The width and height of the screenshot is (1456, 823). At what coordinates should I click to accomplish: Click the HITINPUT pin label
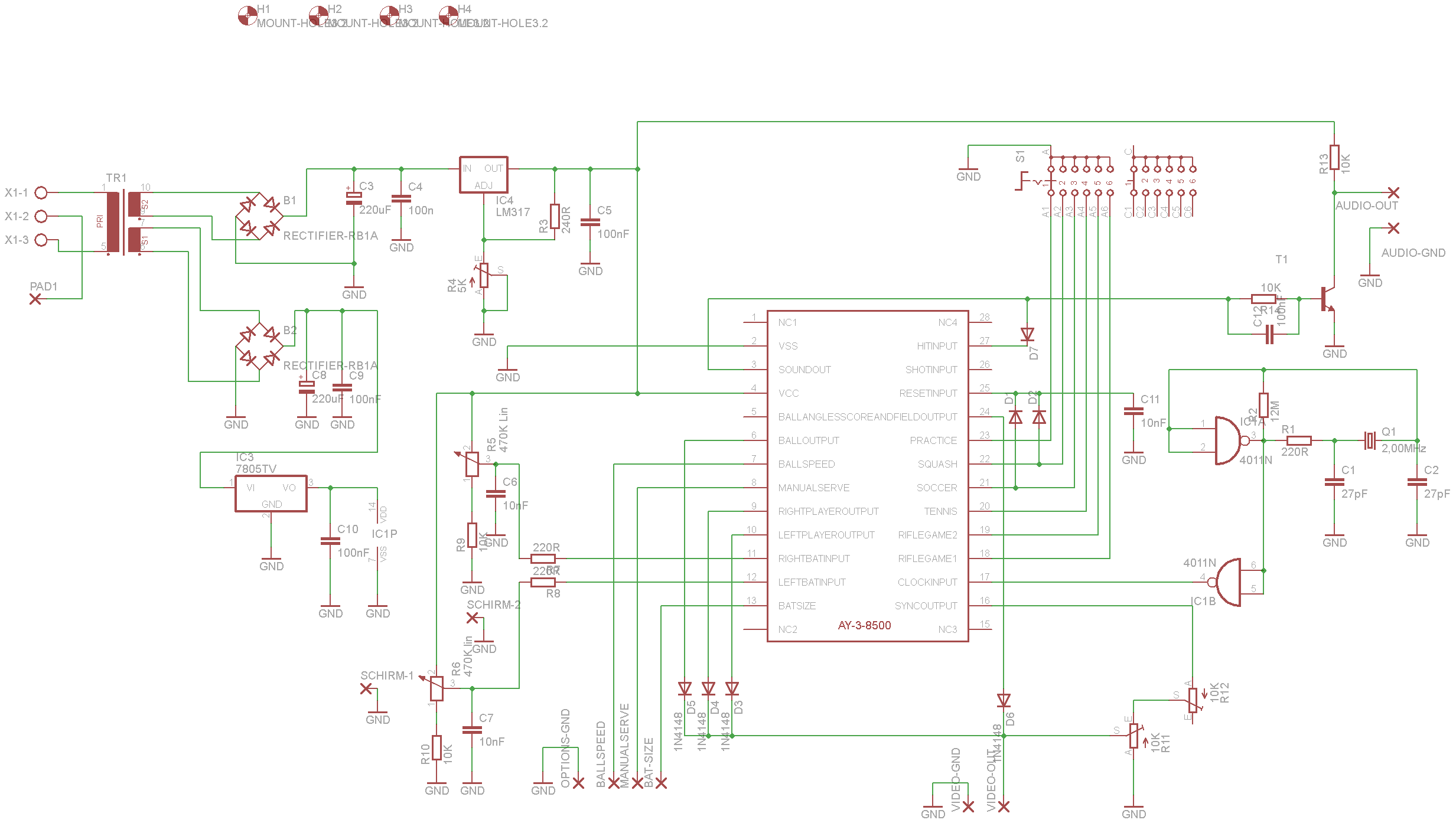point(937,346)
